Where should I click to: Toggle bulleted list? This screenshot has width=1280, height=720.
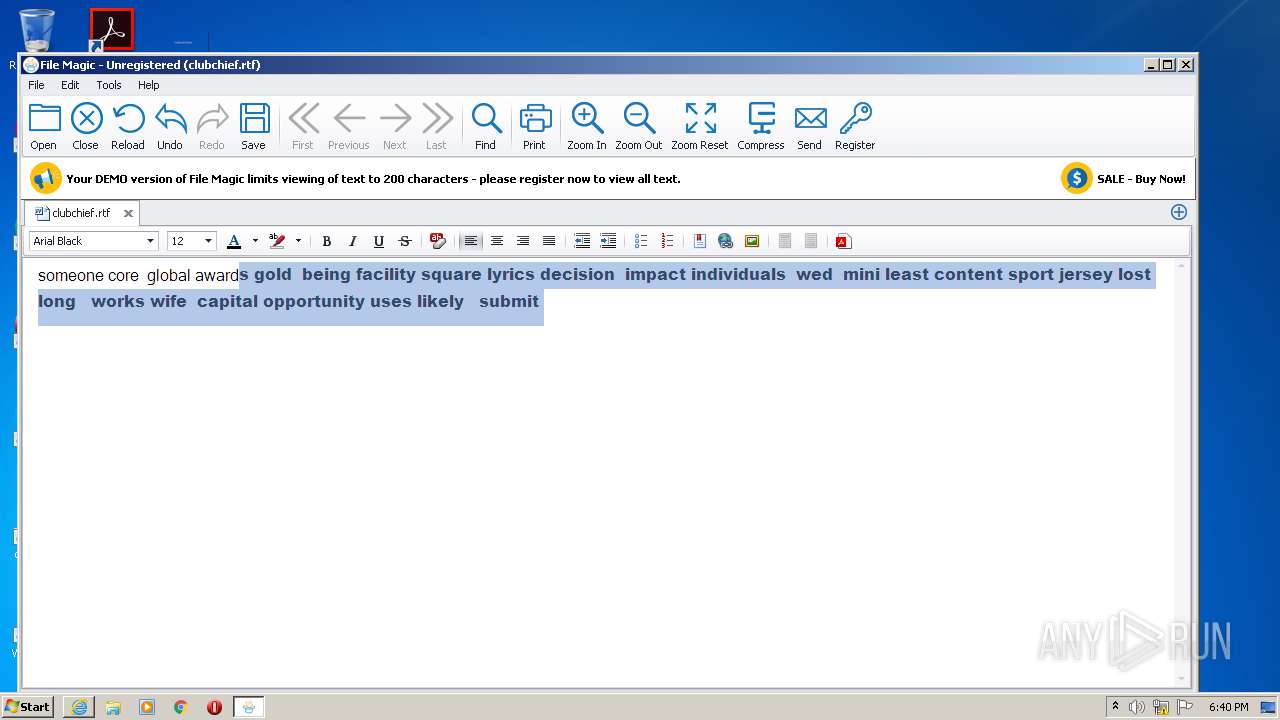pyautogui.click(x=641, y=241)
